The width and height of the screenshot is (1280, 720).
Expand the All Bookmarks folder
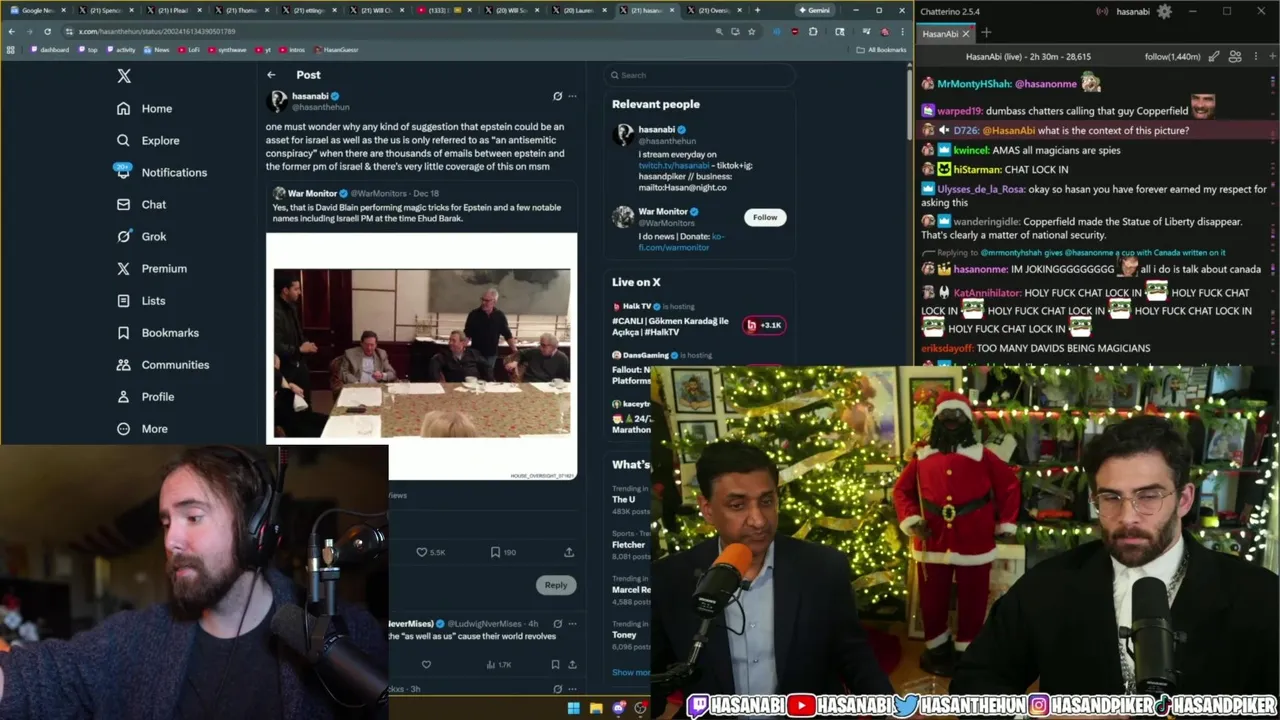click(x=882, y=49)
